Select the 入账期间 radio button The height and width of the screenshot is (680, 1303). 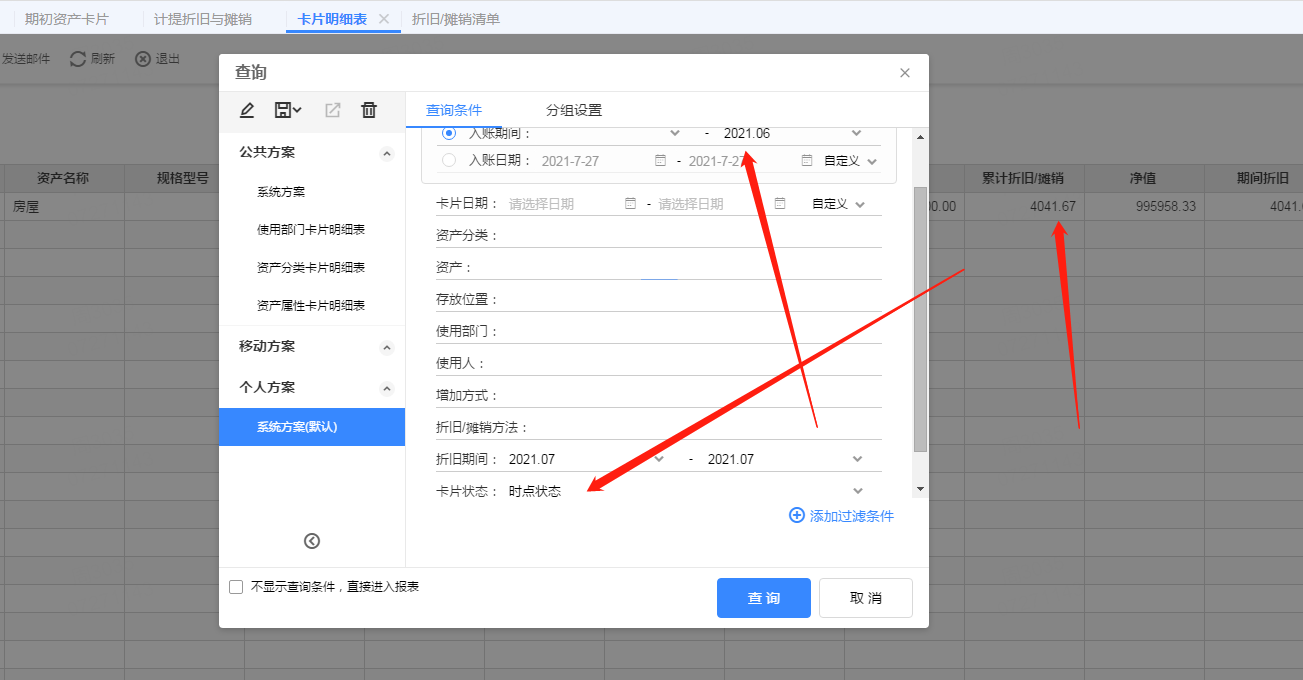coord(449,133)
